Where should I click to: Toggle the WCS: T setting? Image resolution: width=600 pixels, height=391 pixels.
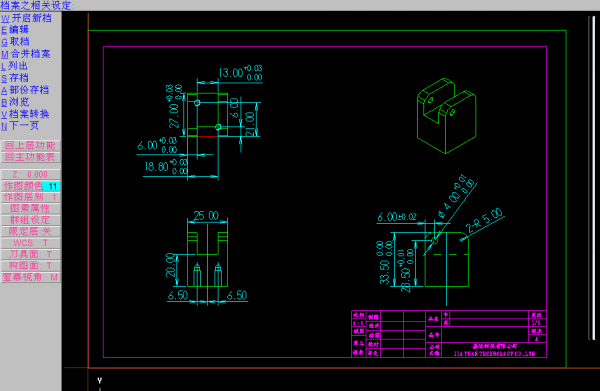tap(31, 243)
